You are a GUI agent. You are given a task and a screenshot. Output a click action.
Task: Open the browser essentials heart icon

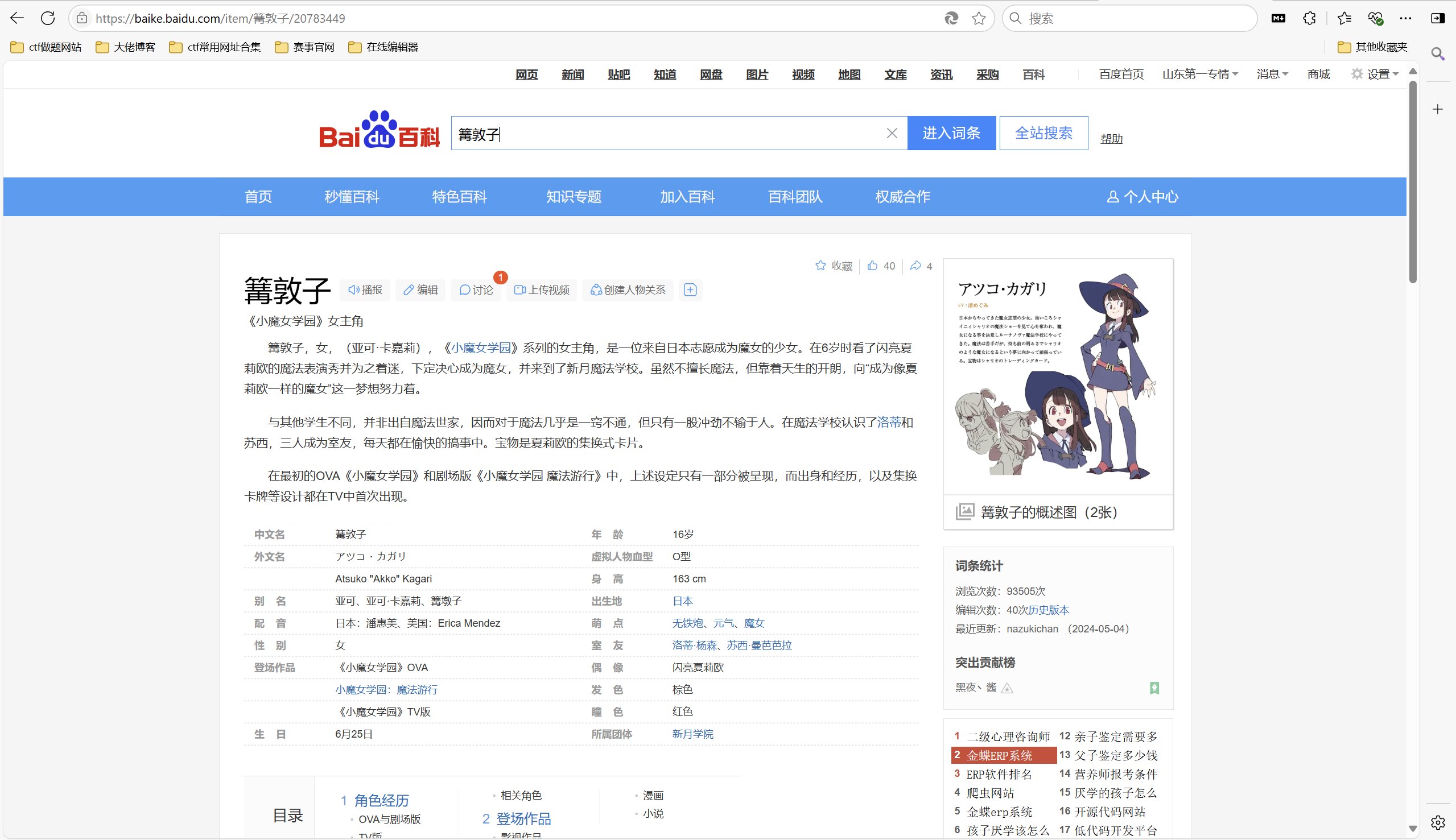(x=1375, y=18)
